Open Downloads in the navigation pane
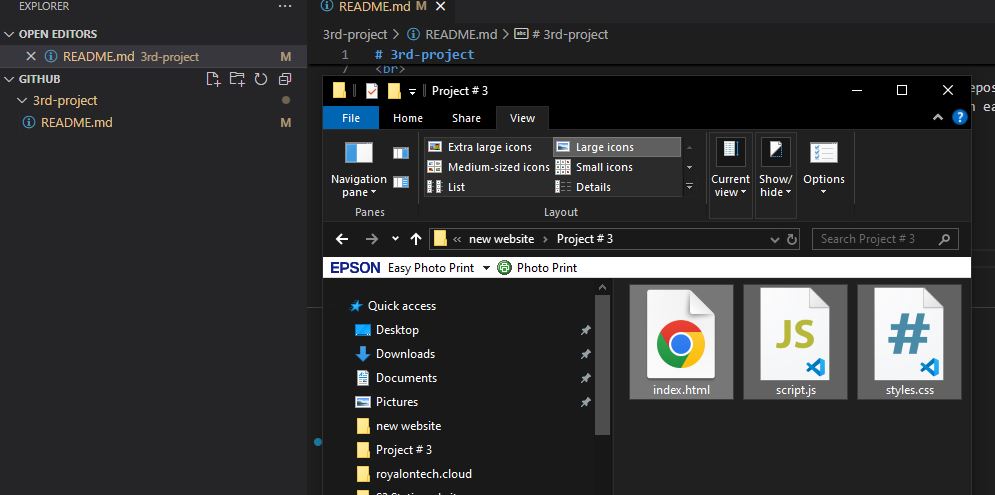This screenshot has height=495, width=995. pyautogui.click(x=395, y=354)
